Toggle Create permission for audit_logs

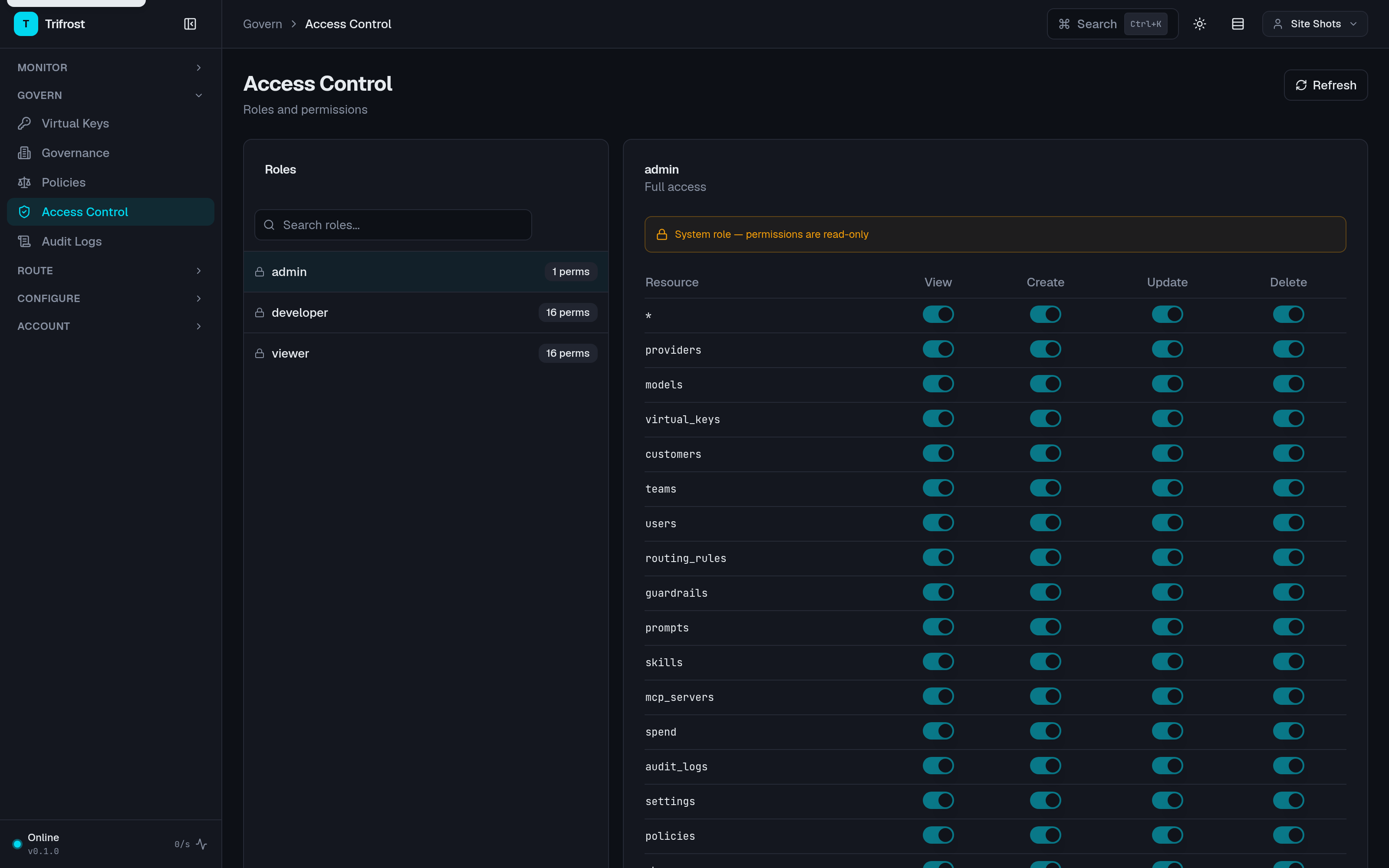pyautogui.click(x=1045, y=766)
